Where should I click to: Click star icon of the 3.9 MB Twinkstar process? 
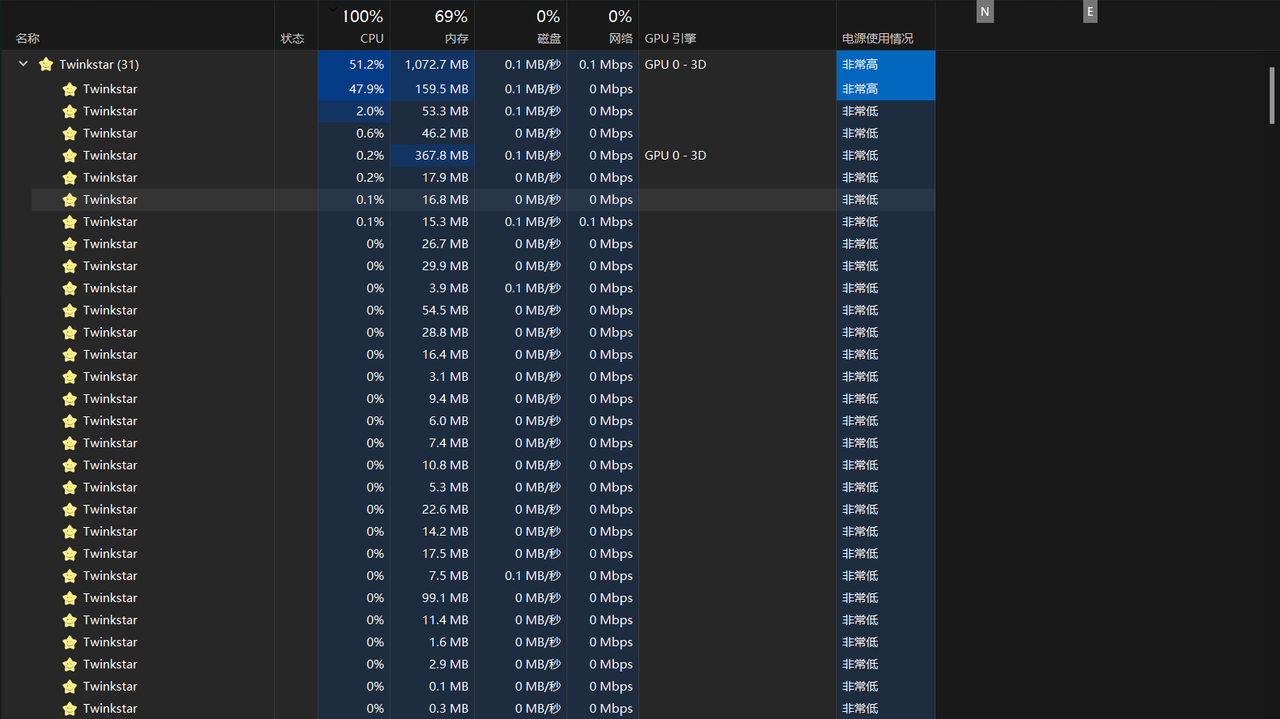pos(70,288)
